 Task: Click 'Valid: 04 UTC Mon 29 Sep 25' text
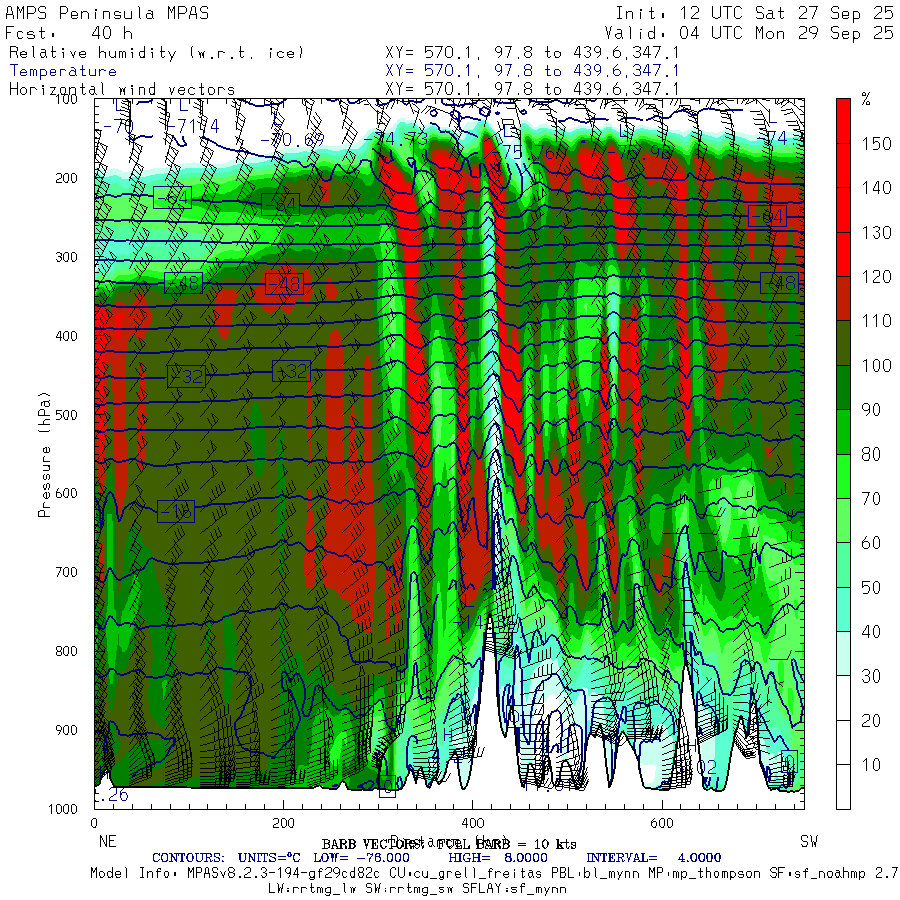click(x=749, y=33)
